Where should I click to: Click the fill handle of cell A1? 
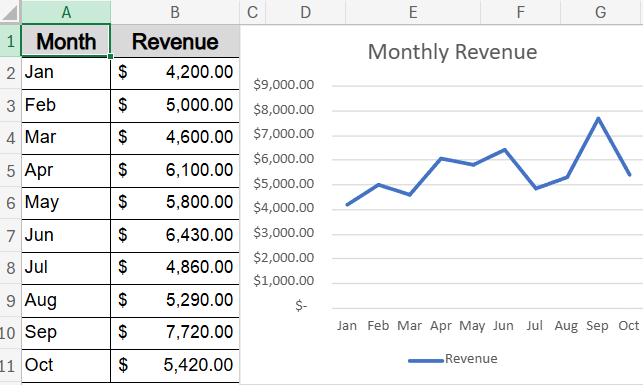click(x=110, y=57)
